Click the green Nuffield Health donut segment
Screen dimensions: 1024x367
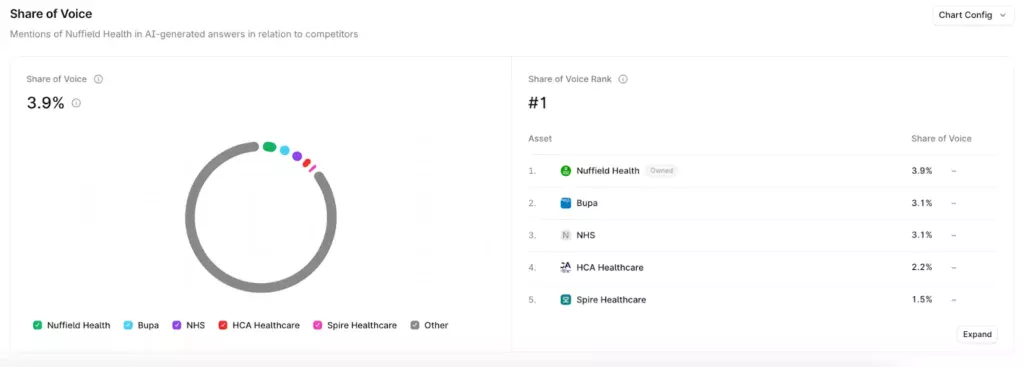click(269, 147)
